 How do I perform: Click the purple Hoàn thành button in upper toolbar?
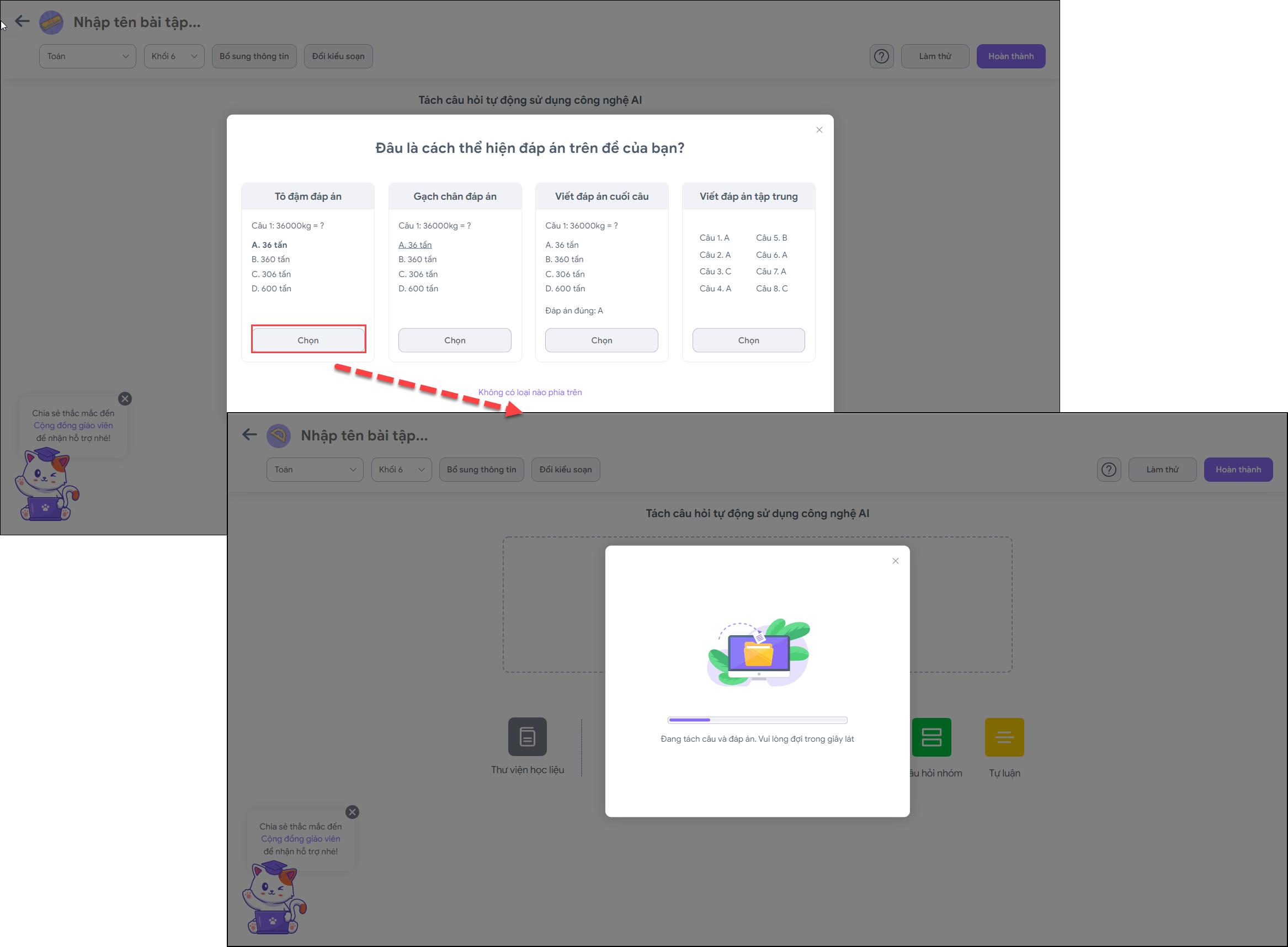point(1010,56)
